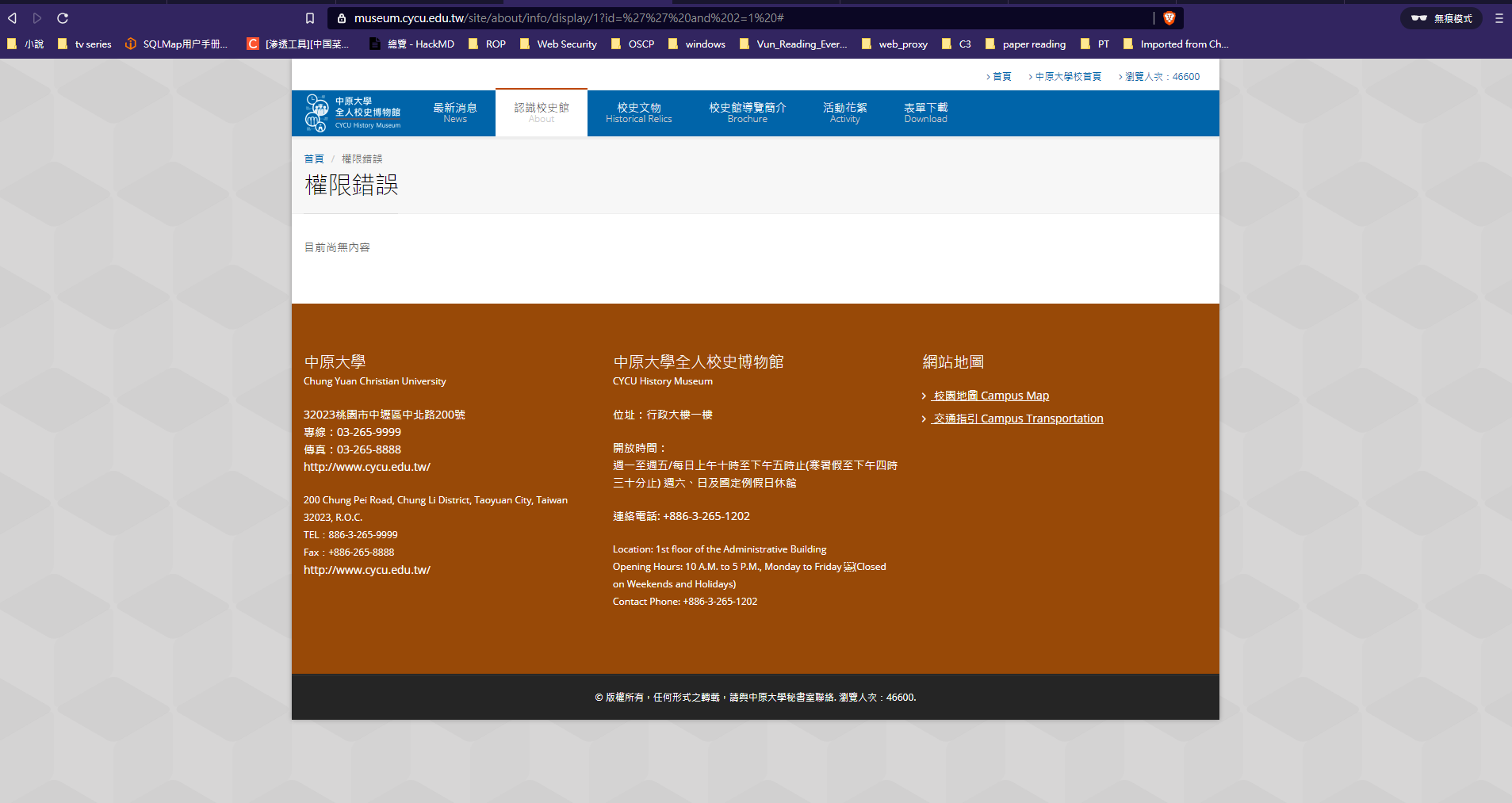Open the PT bookmark folder
This screenshot has height=803, width=1512.
[1095, 44]
